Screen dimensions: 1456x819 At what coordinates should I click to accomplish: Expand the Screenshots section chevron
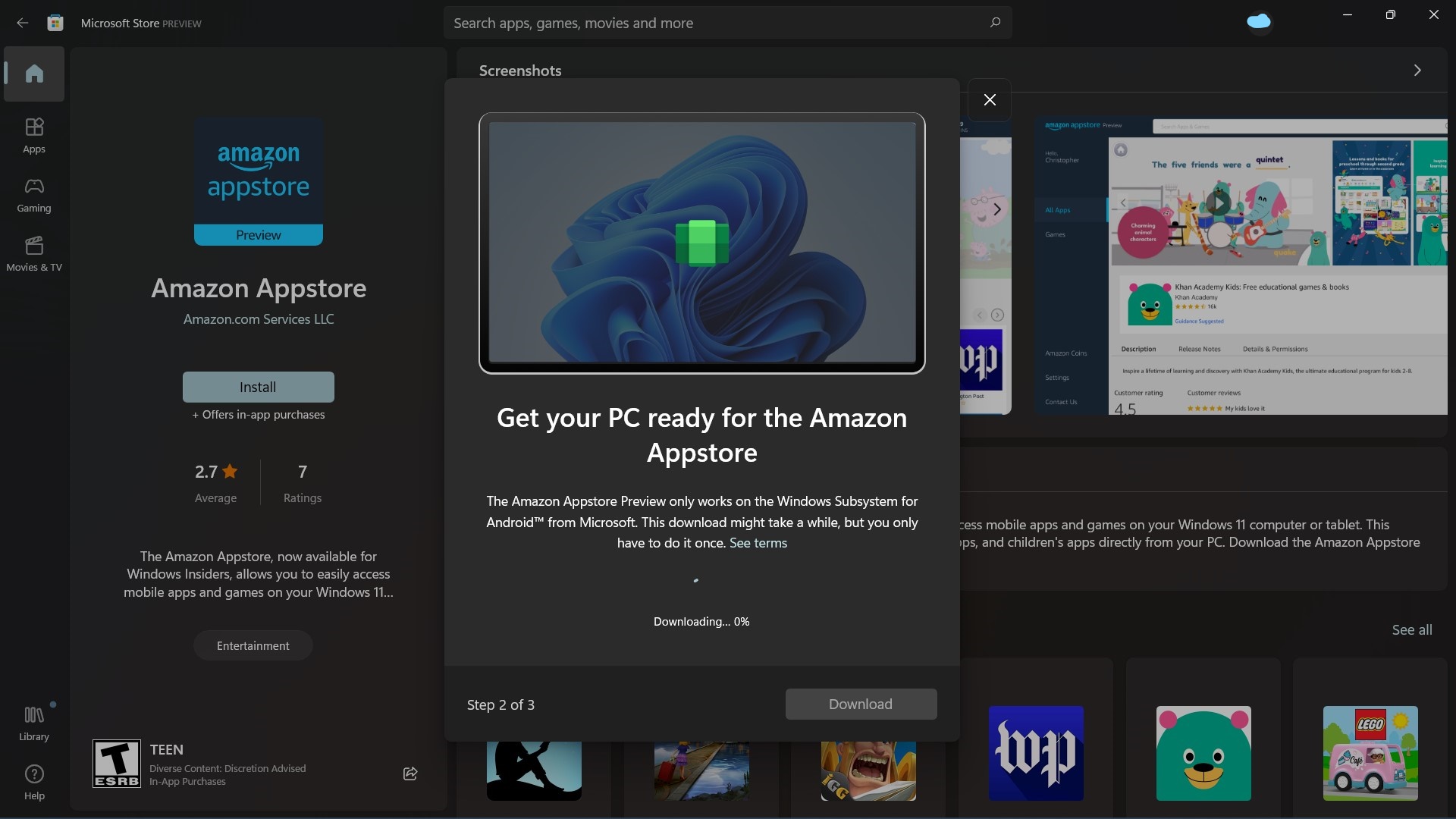(1417, 71)
